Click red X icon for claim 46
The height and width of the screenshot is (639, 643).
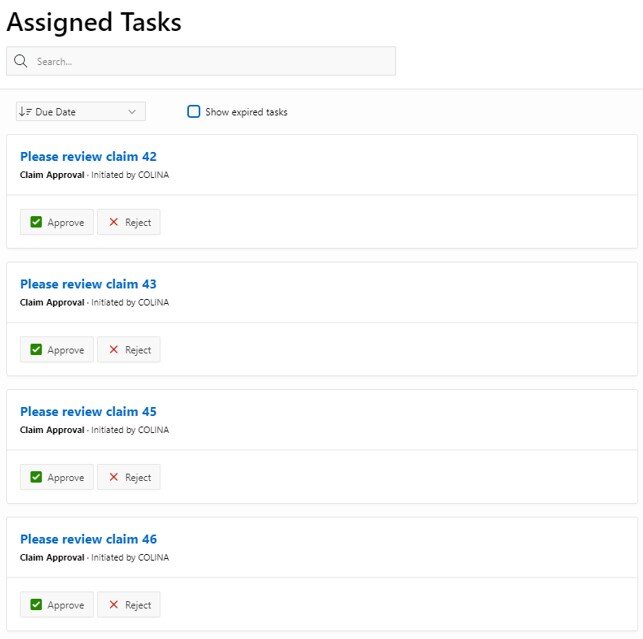114,605
